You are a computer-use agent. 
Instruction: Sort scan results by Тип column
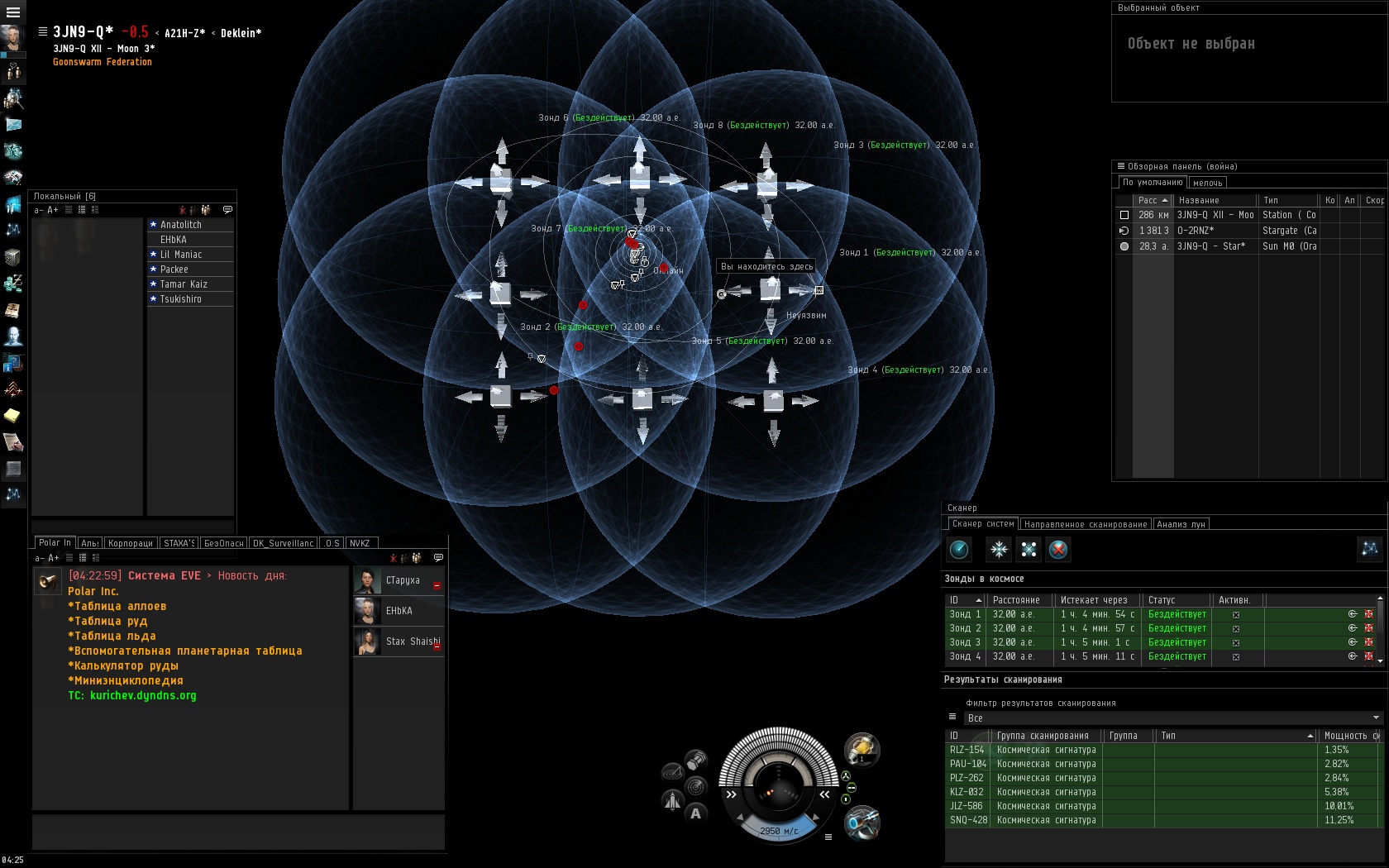click(1236, 736)
